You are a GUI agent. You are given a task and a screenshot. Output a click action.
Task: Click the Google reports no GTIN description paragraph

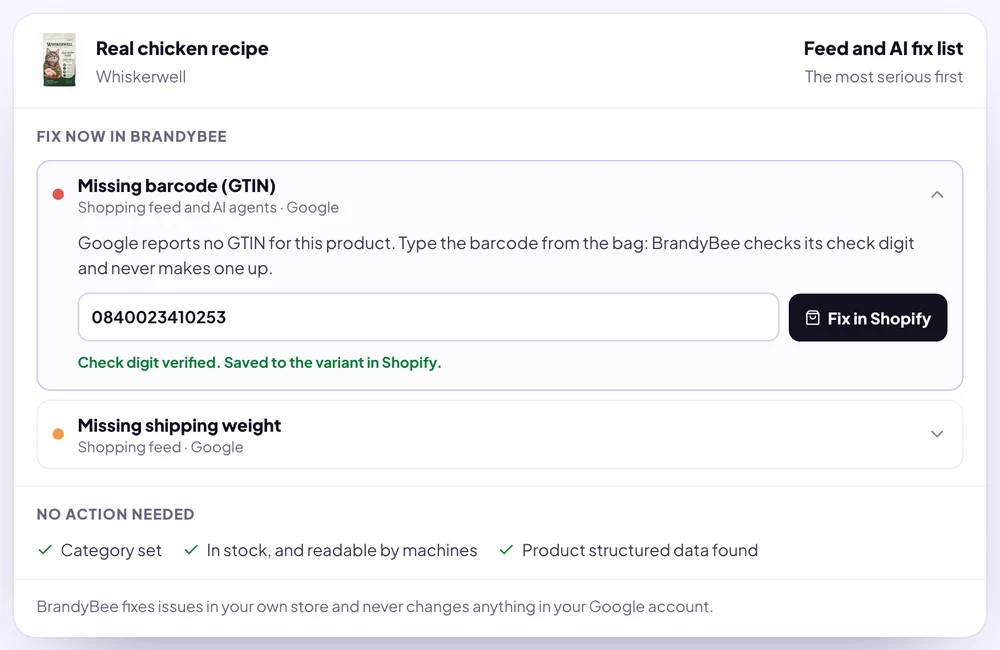(x=496, y=255)
